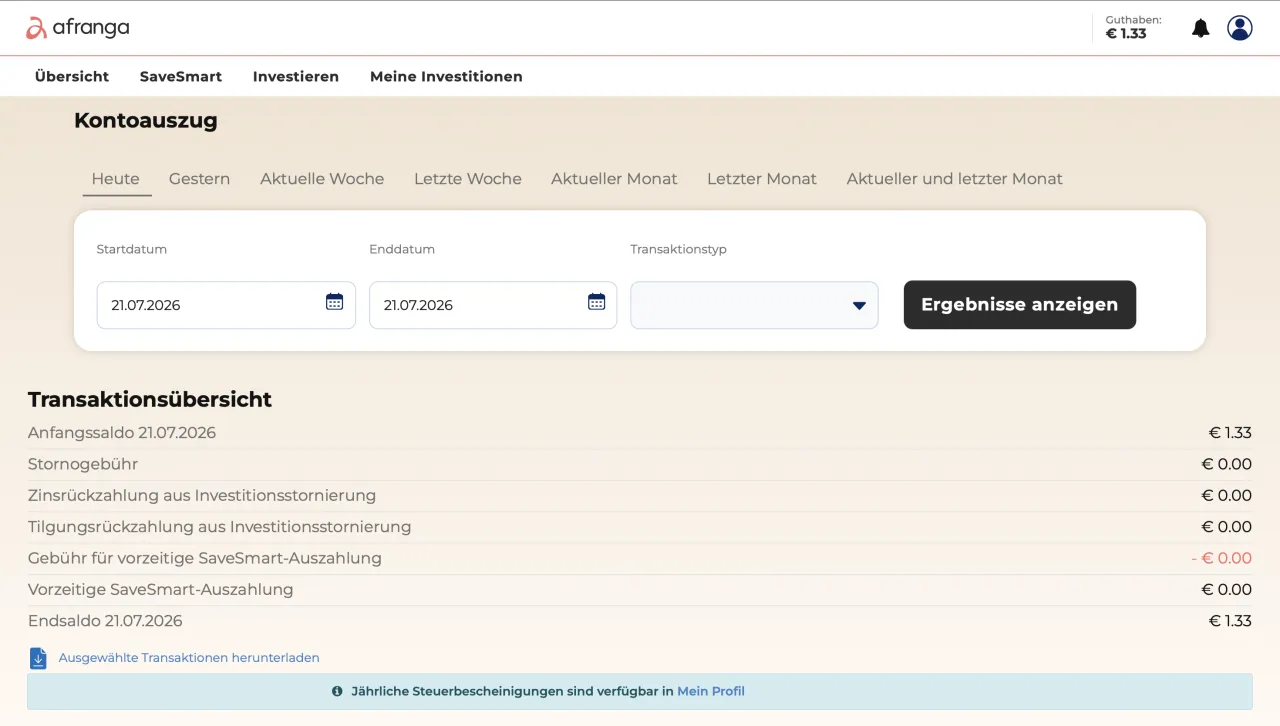Switch to Aktuelle Woche tab
The image size is (1280, 726).
point(322,179)
